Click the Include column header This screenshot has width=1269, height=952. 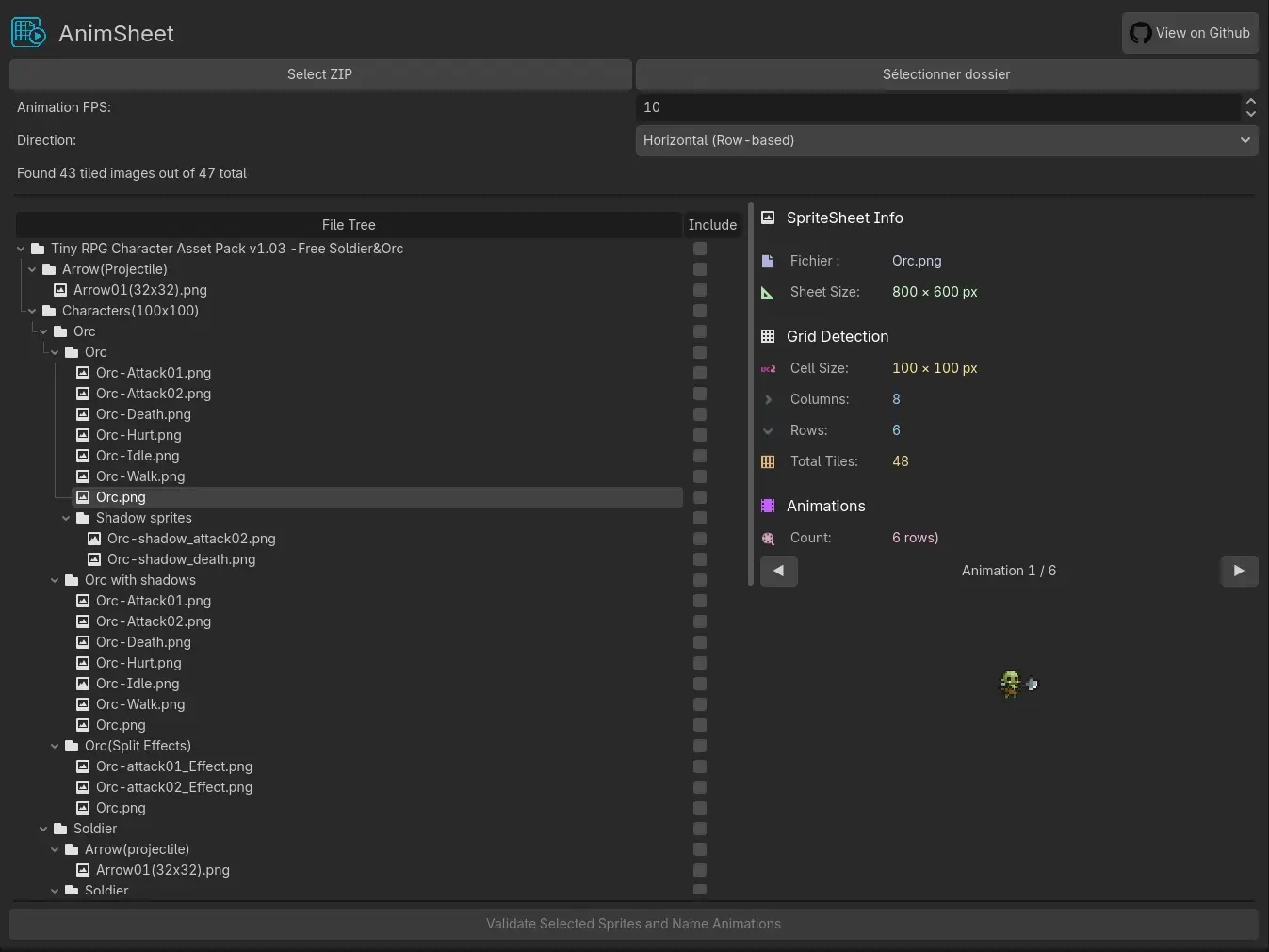[712, 225]
